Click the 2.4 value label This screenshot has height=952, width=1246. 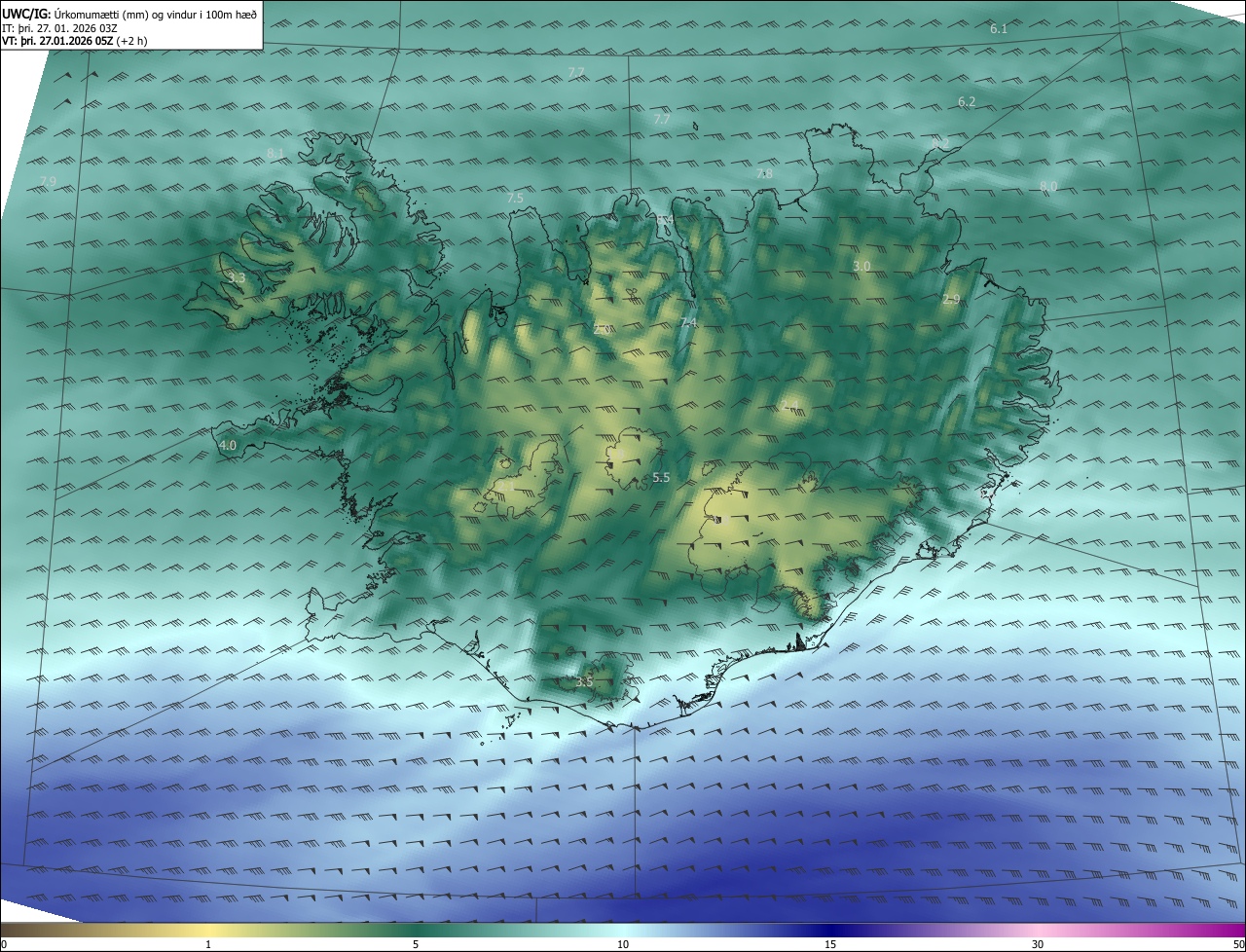(788, 405)
